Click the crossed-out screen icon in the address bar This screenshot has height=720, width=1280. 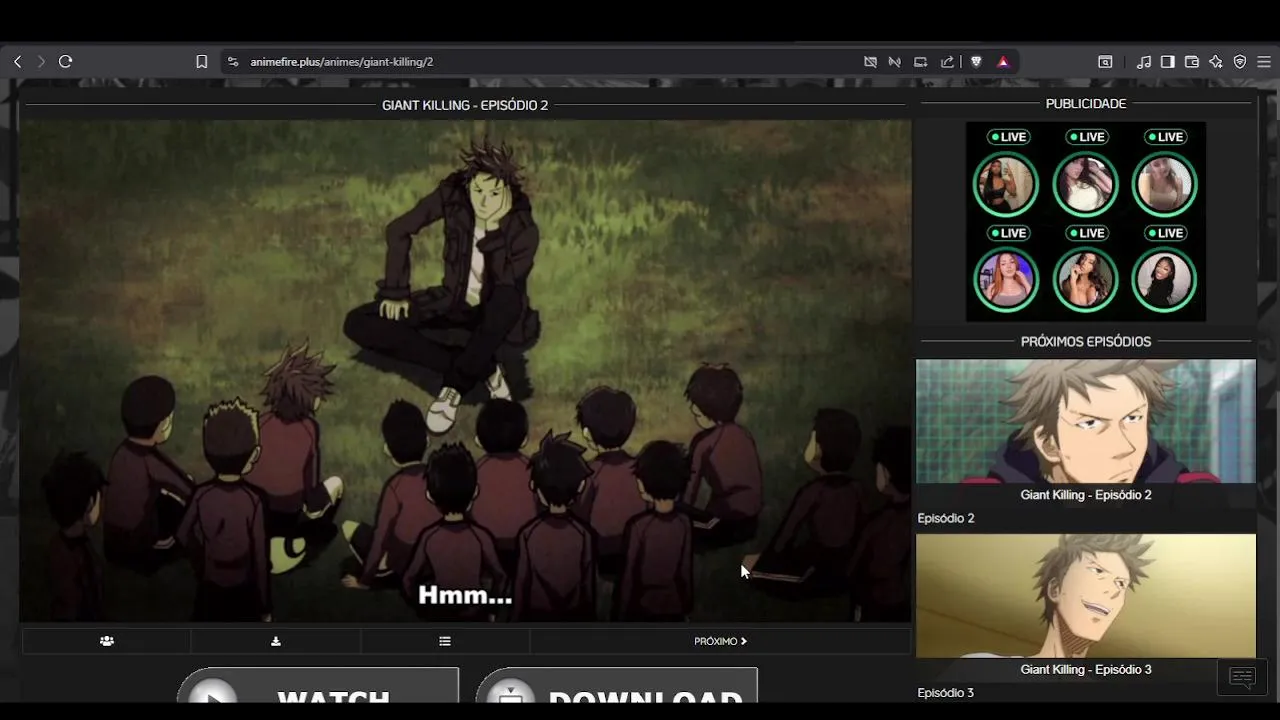point(870,62)
